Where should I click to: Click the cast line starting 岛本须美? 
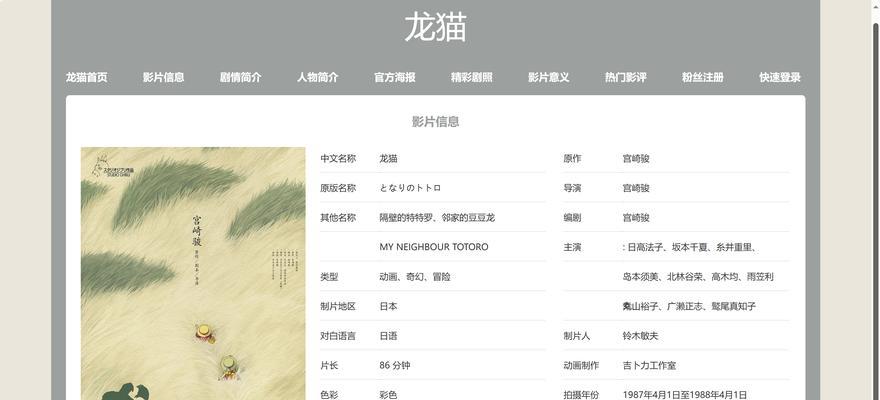click(x=698, y=277)
